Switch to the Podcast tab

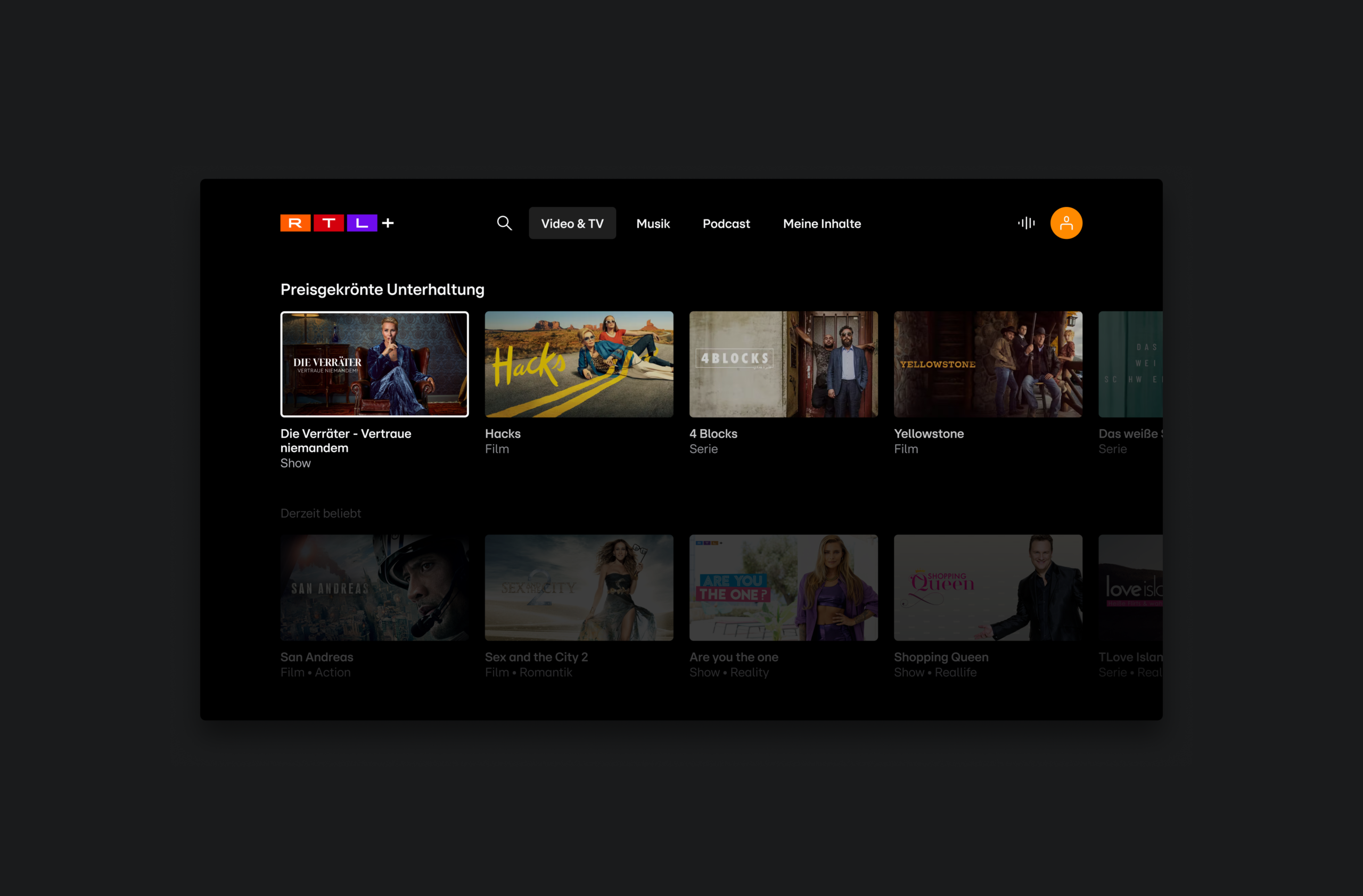click(726, 223)
